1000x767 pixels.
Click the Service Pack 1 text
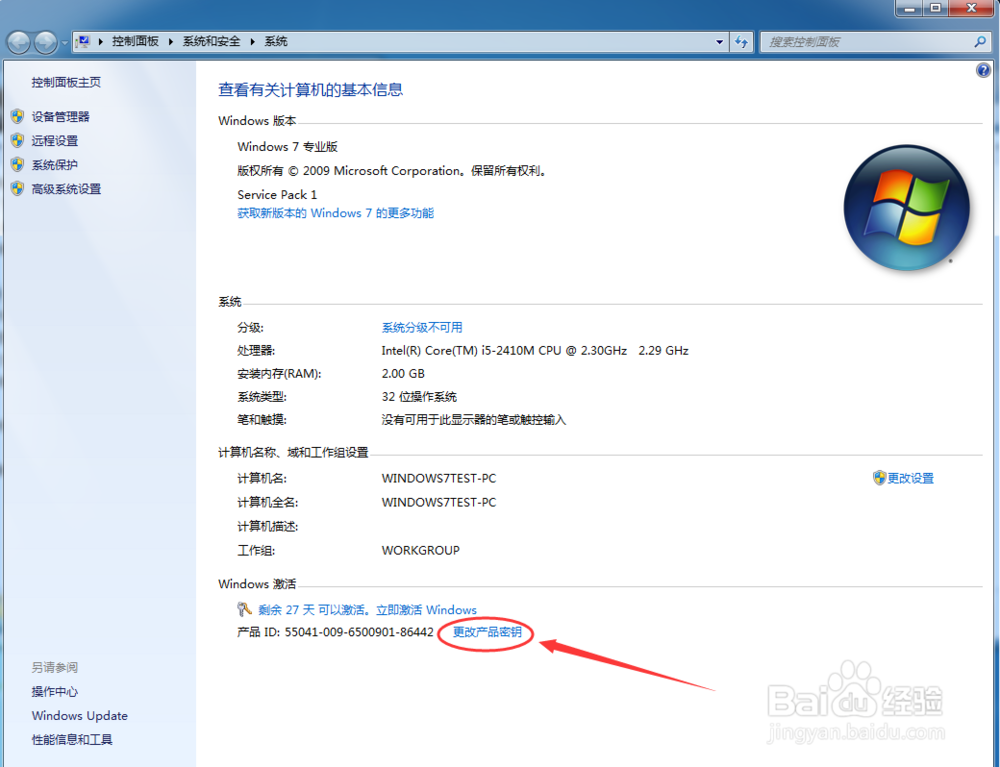[x=277, y=195]
